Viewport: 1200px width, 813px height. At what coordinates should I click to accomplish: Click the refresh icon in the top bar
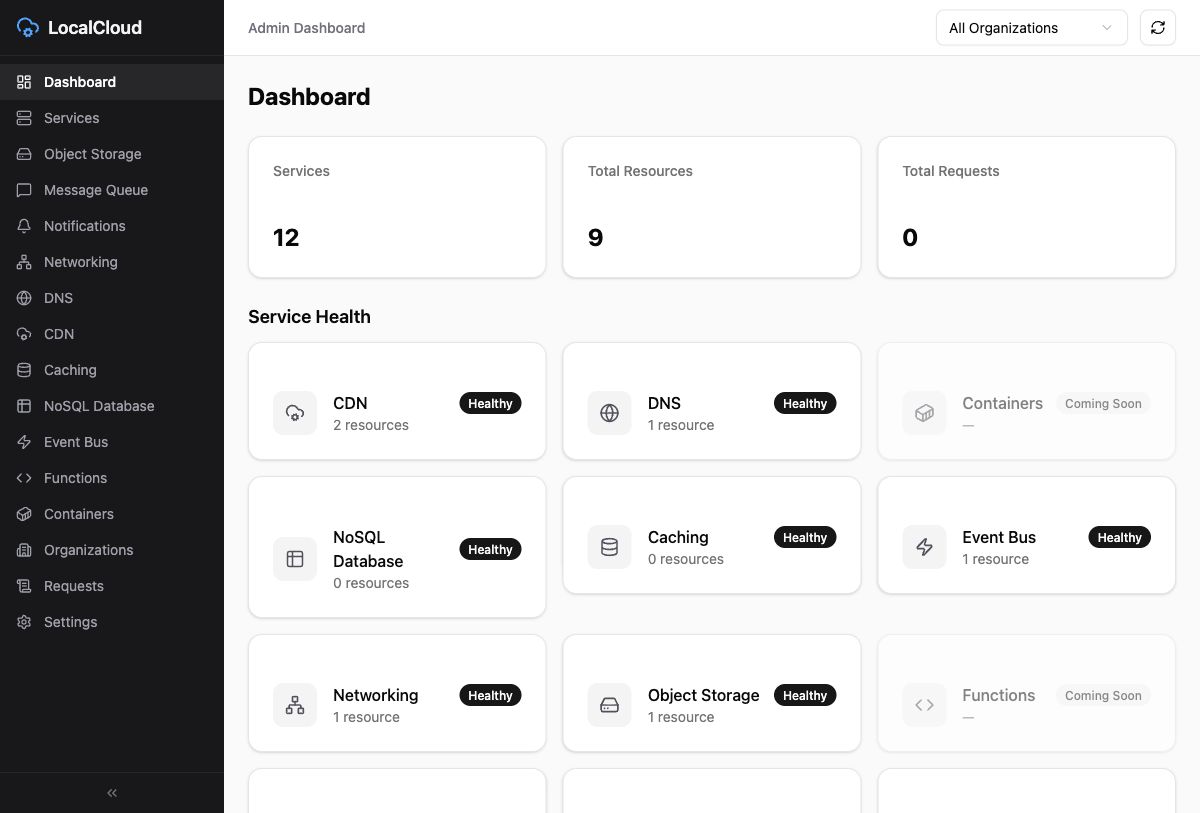pyautogui.click(x=1157, y=28)
